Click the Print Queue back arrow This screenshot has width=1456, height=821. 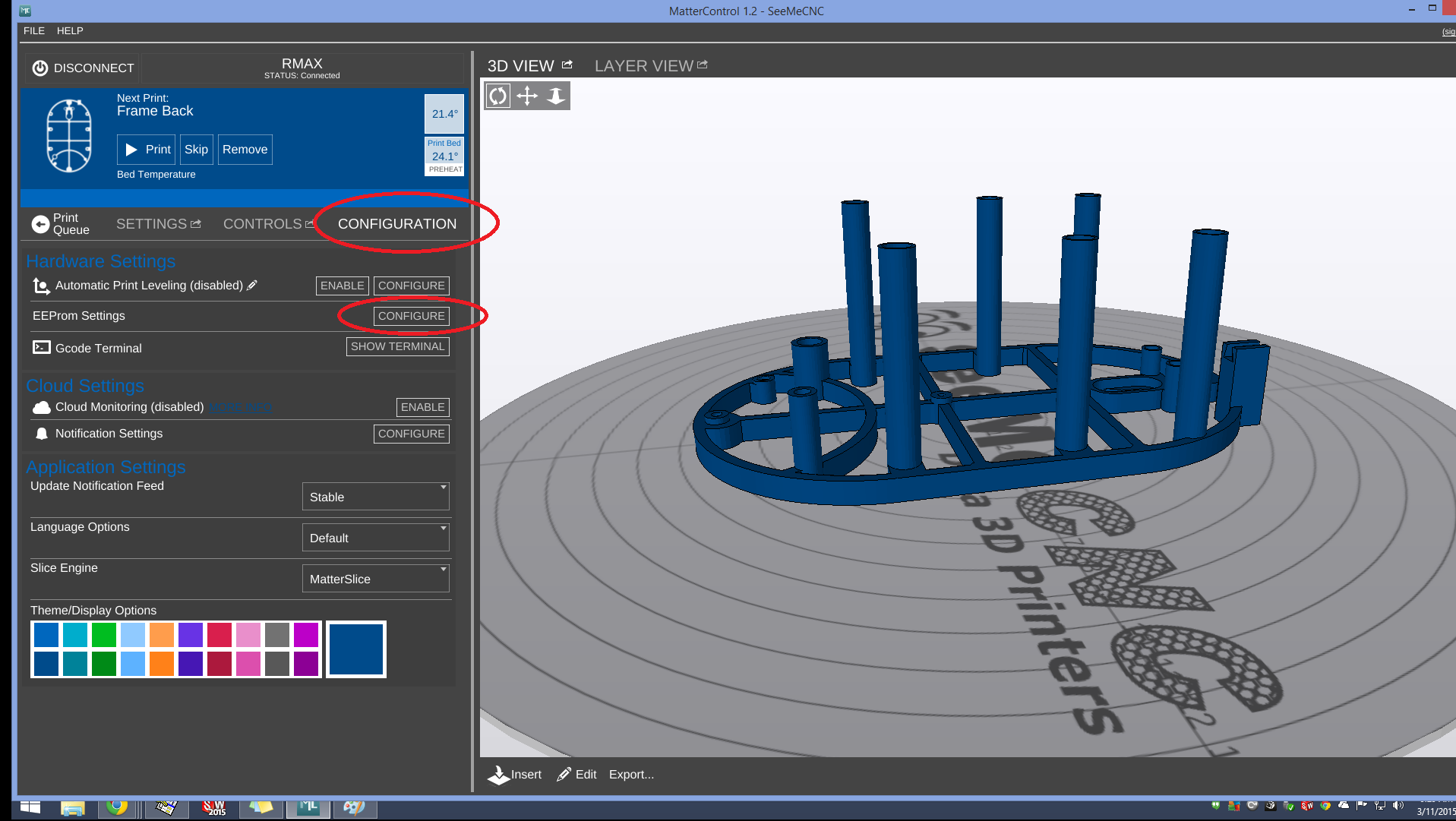pos(40,224)
